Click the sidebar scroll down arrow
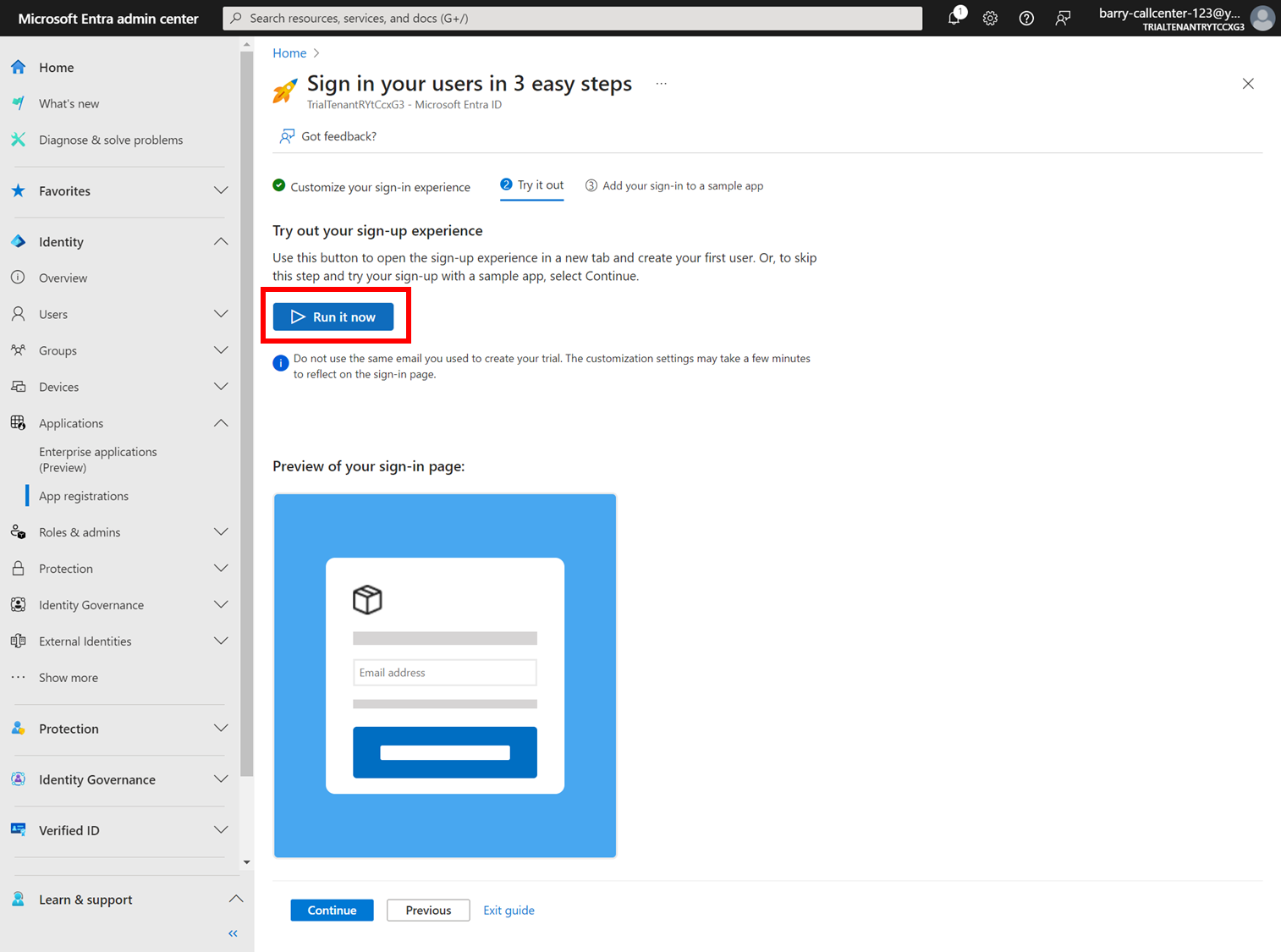The image size is (1281, 952). click(x=246, y=862)
